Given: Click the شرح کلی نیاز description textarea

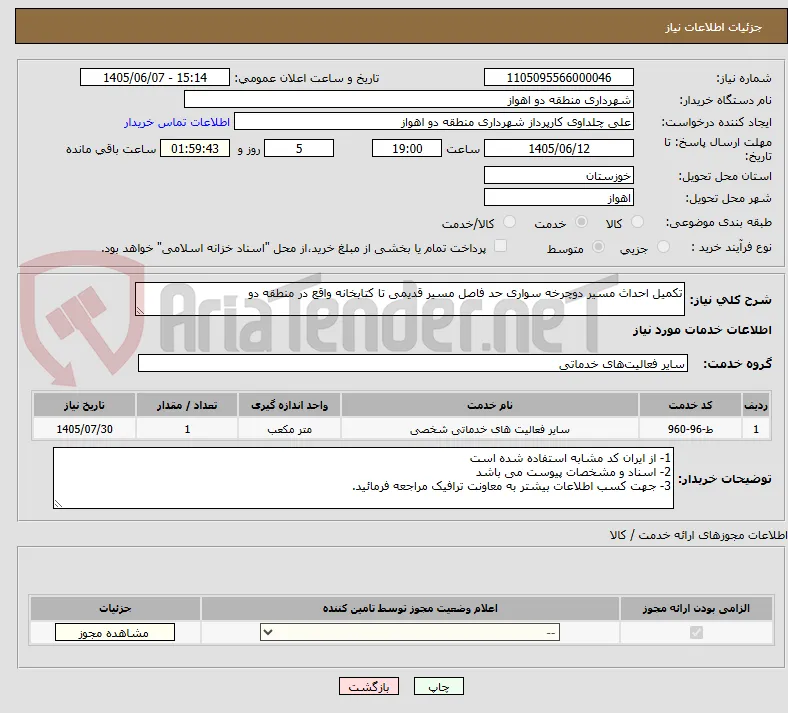Looking at the screenshot, I should [x=410, y=299].
